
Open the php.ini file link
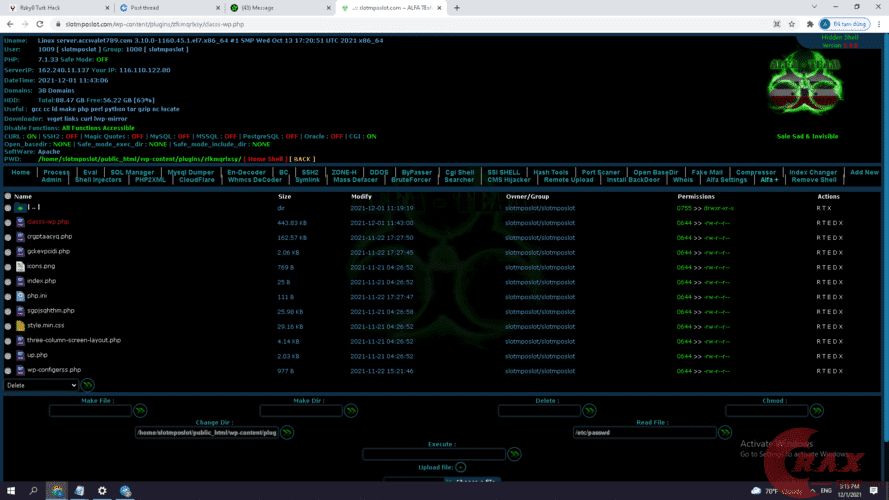tap(38, 297)
